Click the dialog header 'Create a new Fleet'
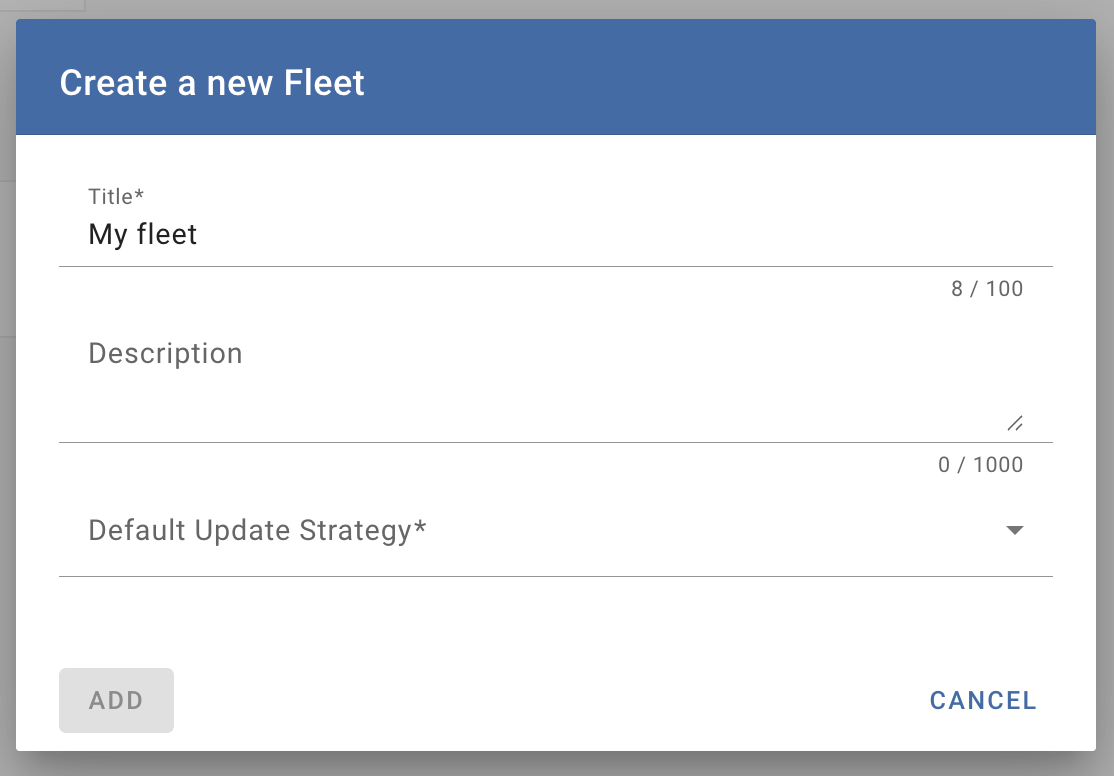Viewport: 1114px width, 776px height. (211, 83)
